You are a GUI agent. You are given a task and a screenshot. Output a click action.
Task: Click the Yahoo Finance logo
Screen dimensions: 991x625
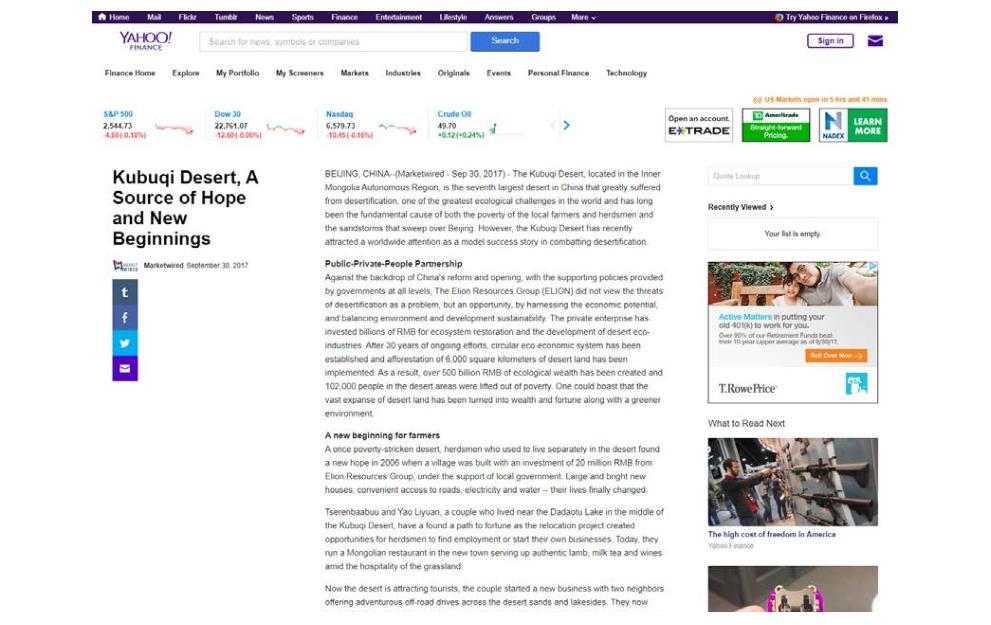[146, 41]
